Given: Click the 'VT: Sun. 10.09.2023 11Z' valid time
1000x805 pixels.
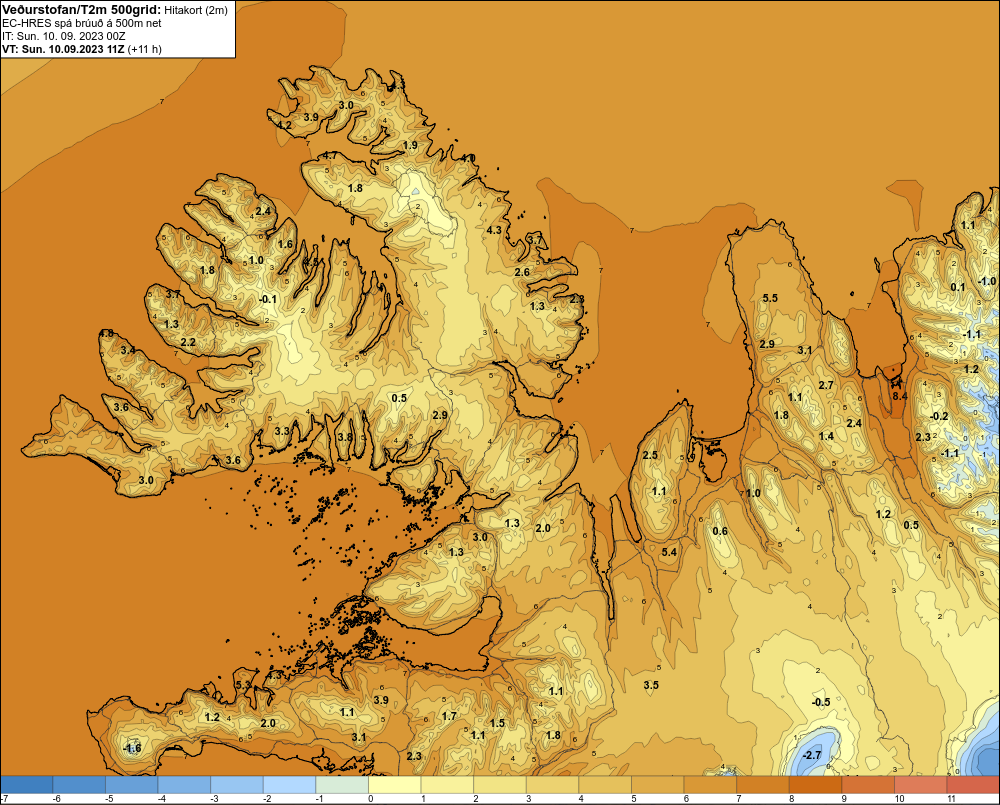Looking at the screenshot, I should tap(64, 49).
